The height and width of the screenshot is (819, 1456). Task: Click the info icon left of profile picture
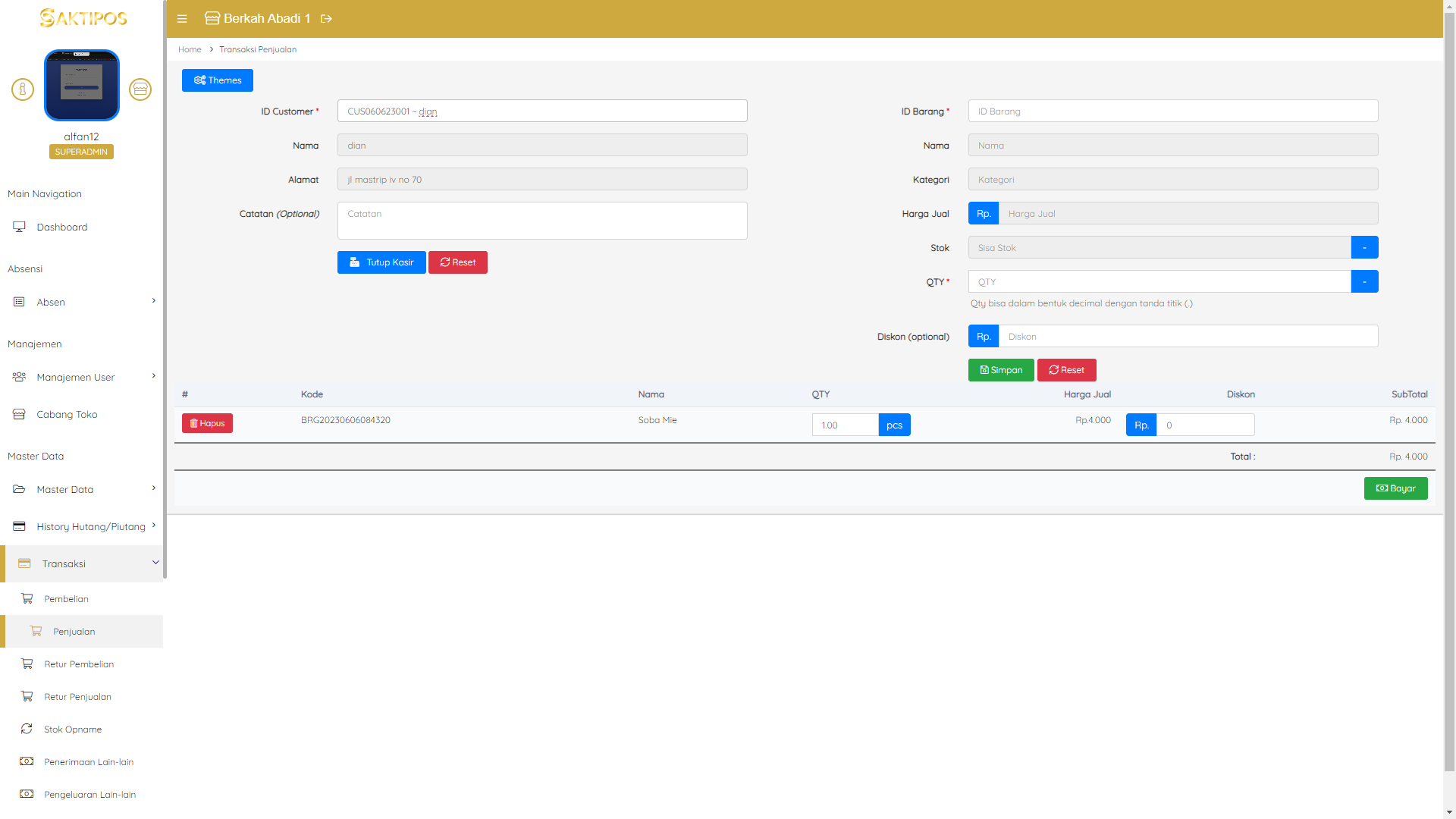(23, 89)
